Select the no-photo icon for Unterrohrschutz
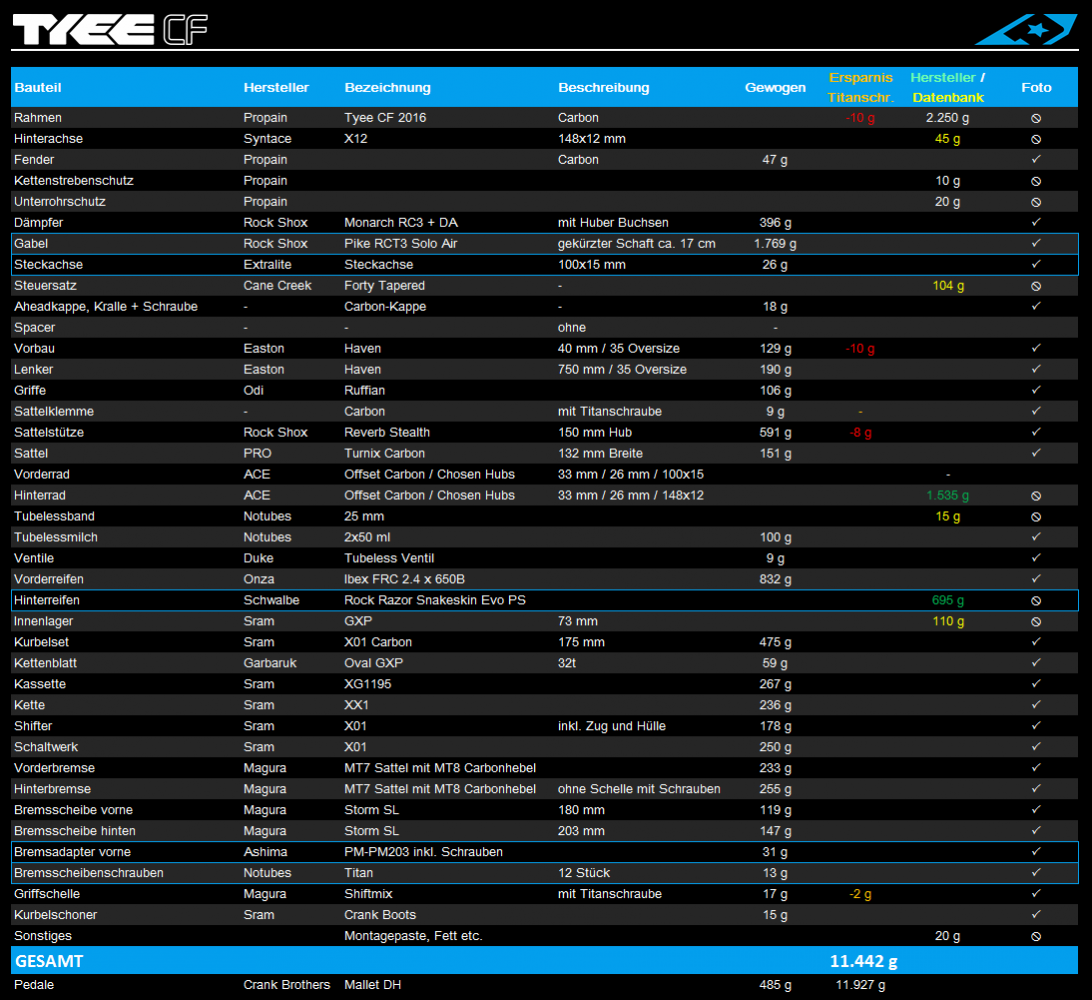1092x1000 pixels. (x=1036, y=202)
